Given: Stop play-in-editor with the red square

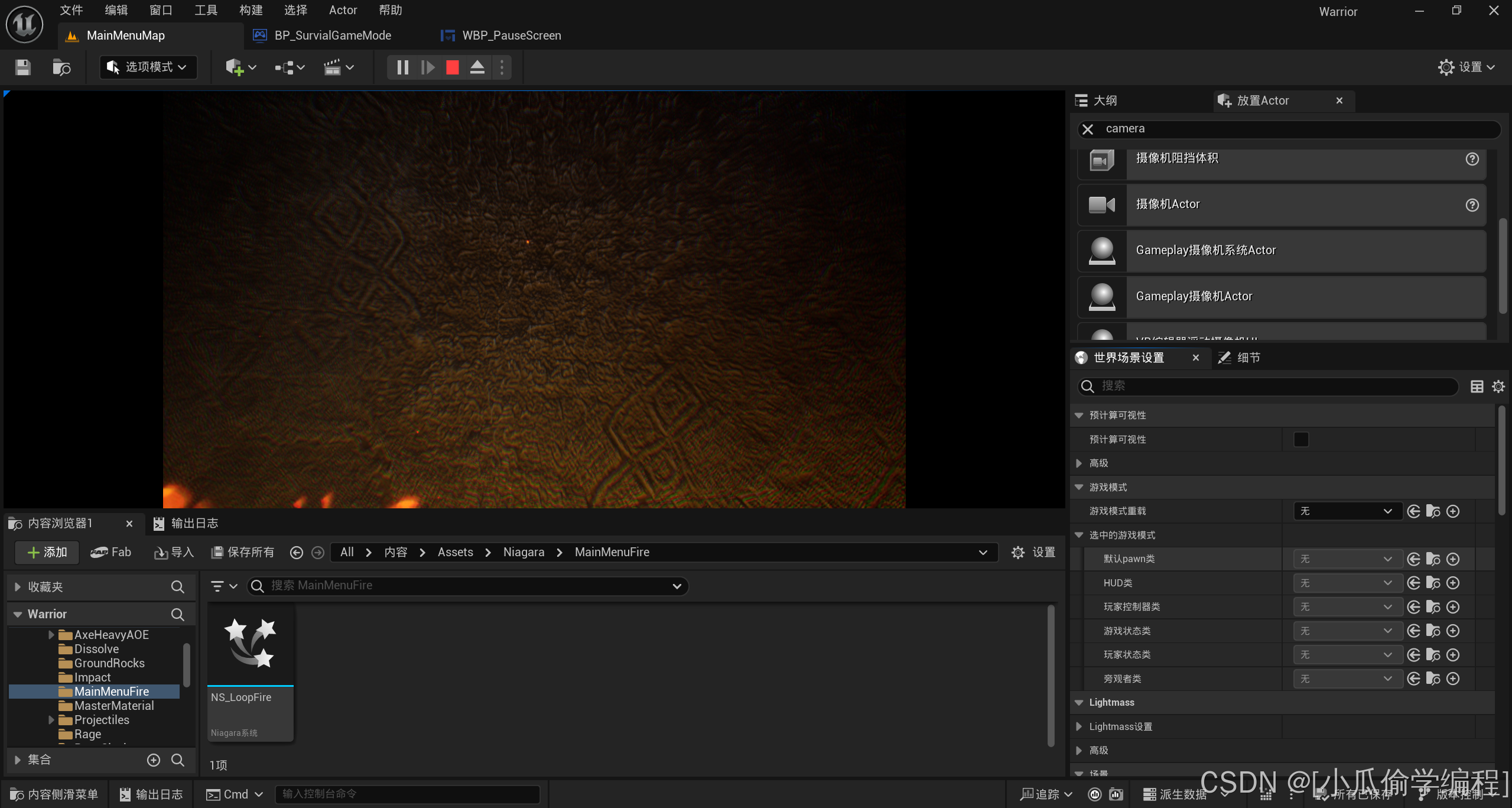Looking at the screenshot, I should click(452, 67).
